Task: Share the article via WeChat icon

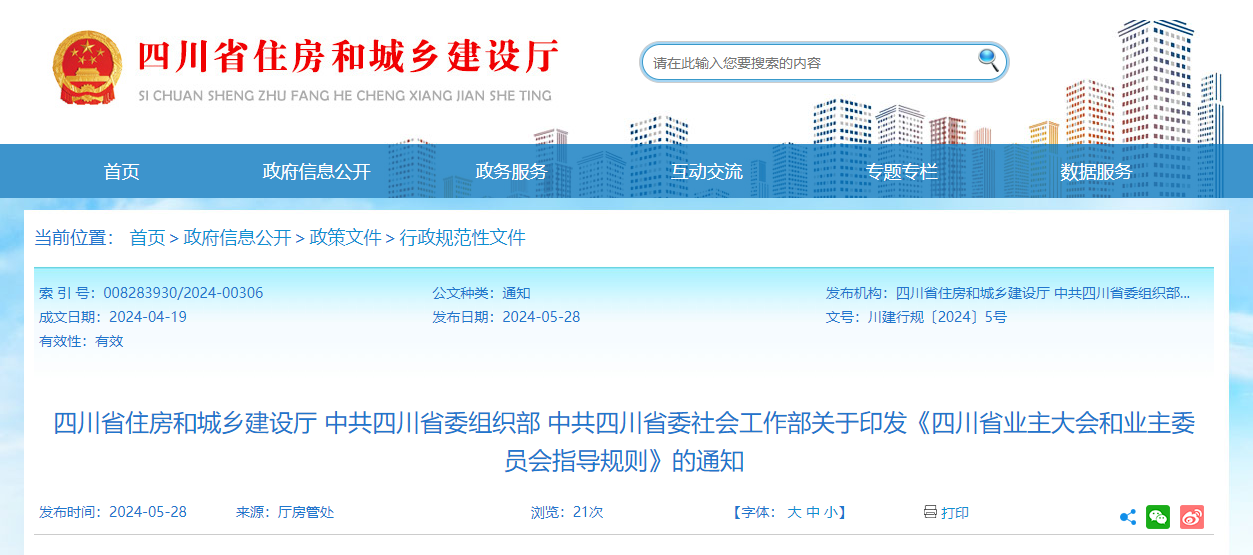Action: click(x=1158, y=517)
